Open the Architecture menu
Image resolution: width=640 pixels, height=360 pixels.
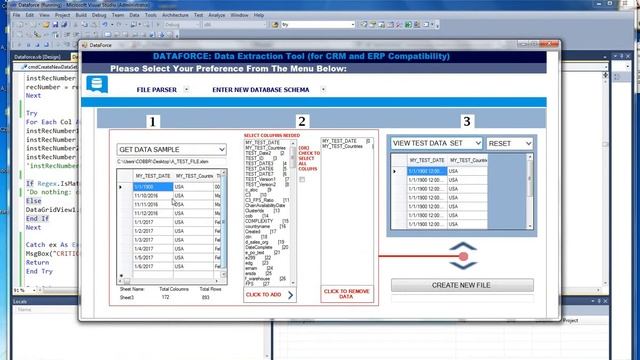pyautogui.click(x=175, y=15)
